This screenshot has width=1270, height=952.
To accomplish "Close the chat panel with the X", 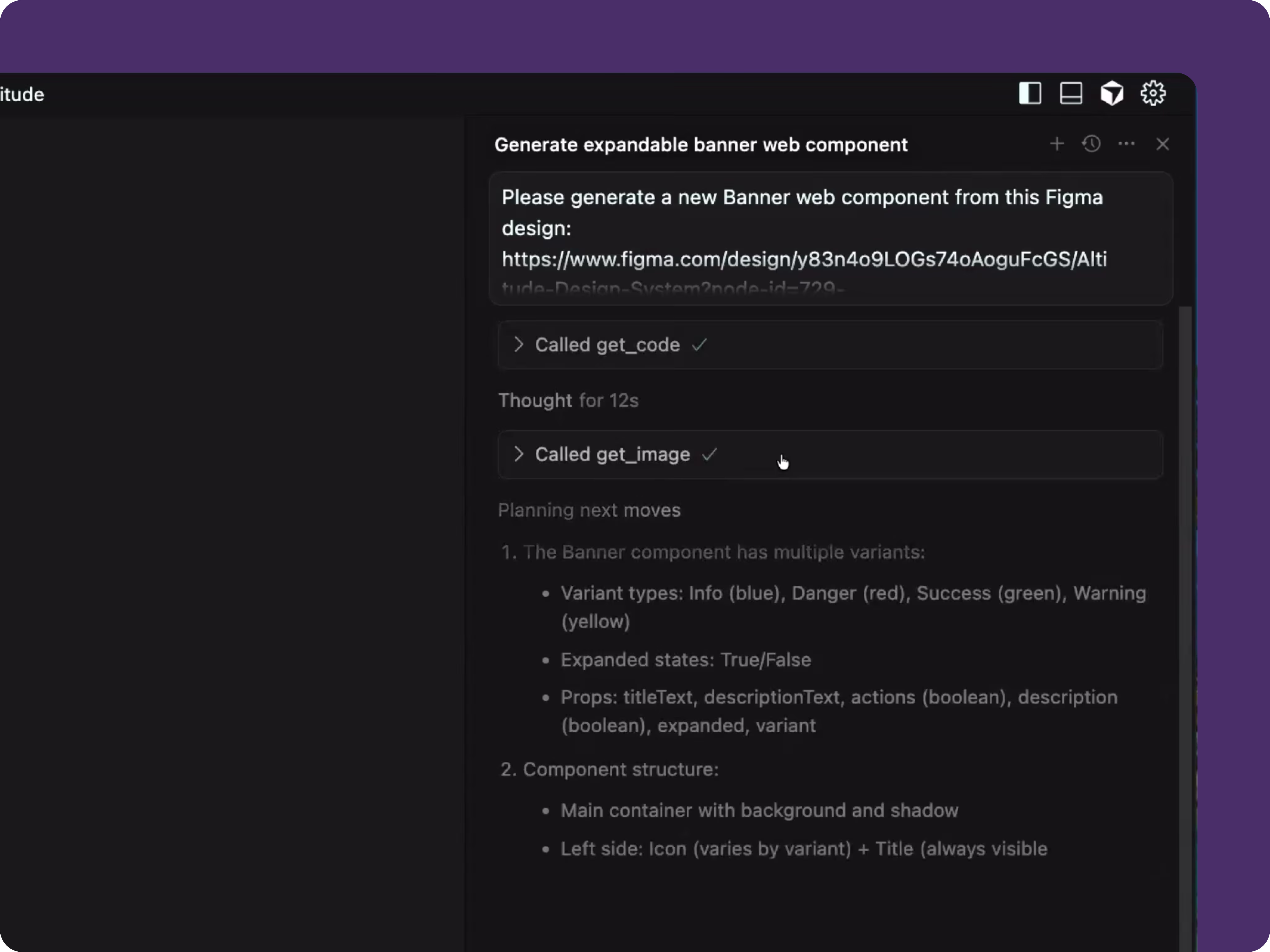I will 1163,144.
